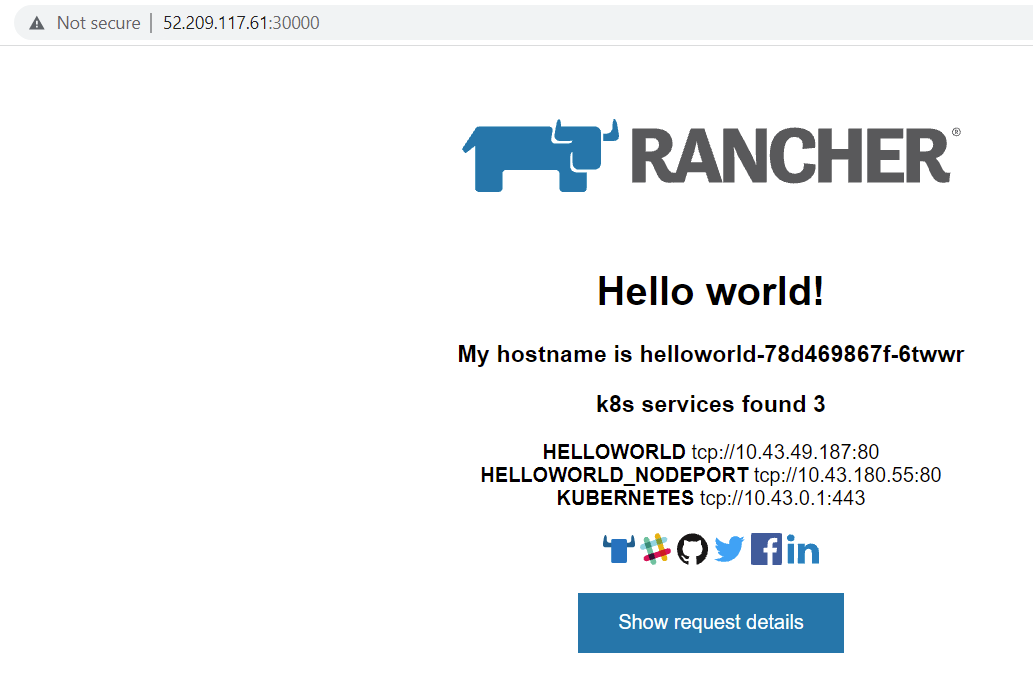Click the Not secure warning icon
The height and width of the screenshot is (673, 1033).
[37, 23]
